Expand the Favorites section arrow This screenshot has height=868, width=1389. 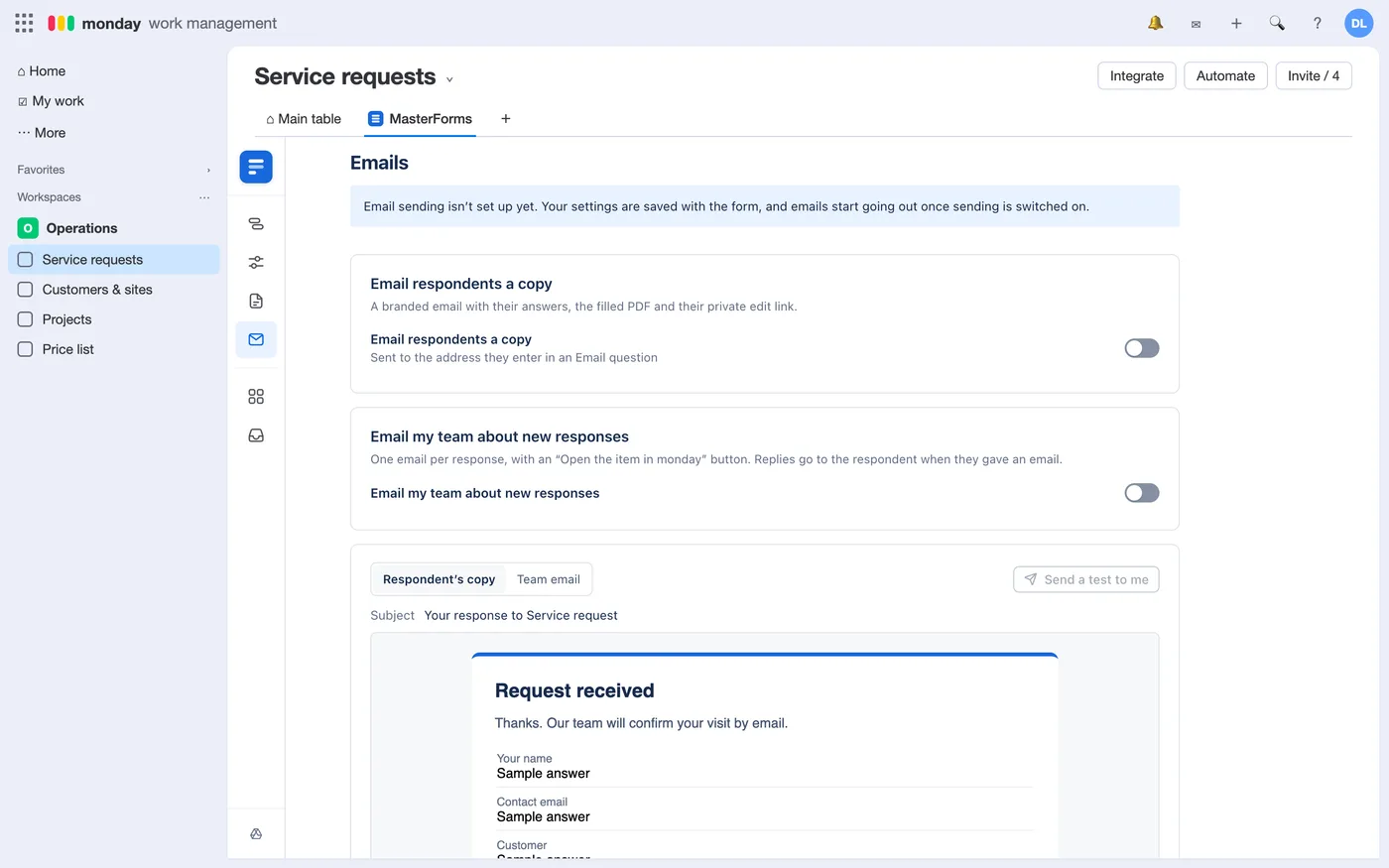tap(208, 171)
